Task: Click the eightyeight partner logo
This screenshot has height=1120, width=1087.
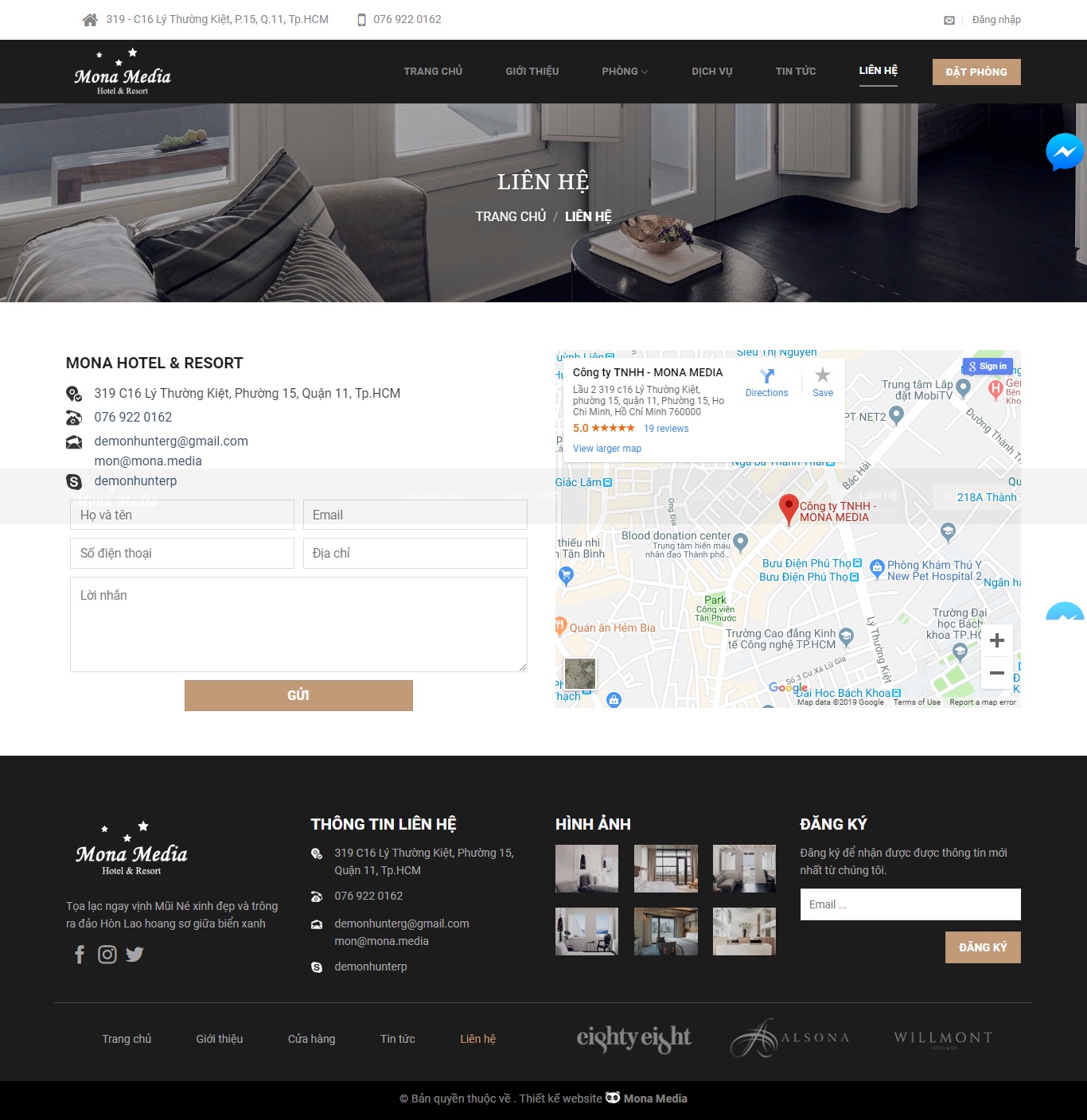Action: (634, 1038)
